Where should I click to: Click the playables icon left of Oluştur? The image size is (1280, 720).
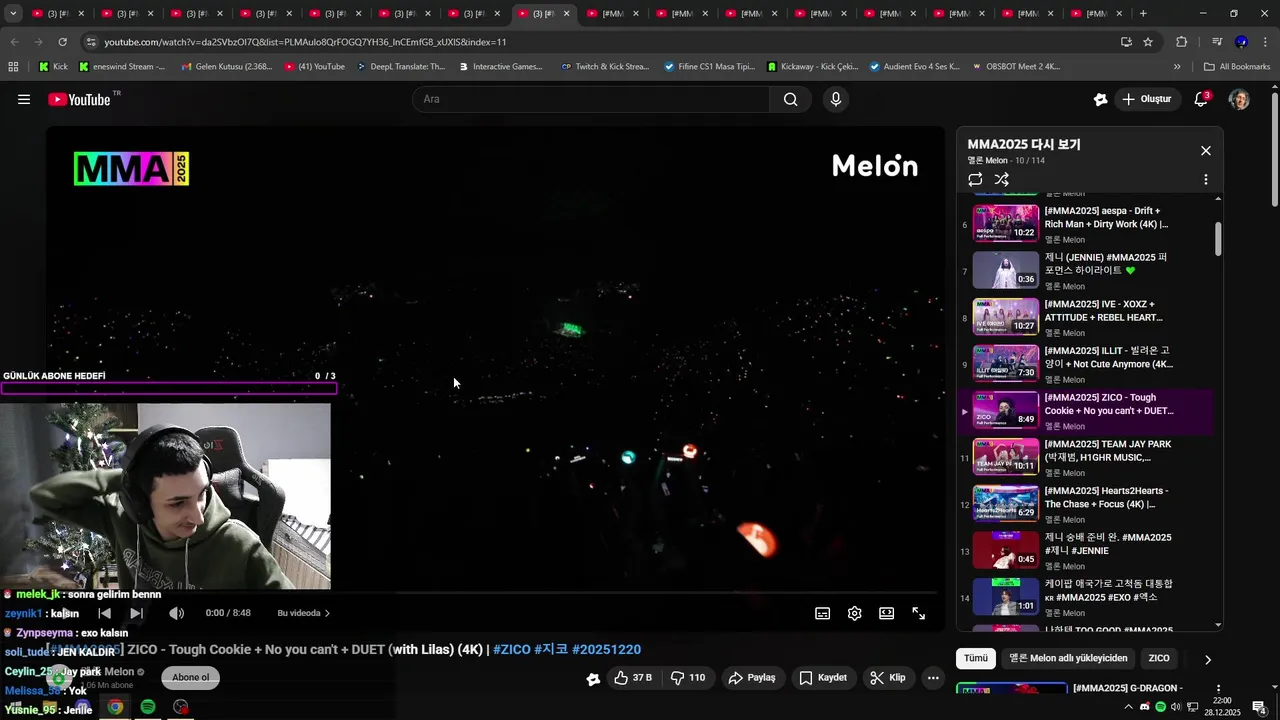(1100, 99)
